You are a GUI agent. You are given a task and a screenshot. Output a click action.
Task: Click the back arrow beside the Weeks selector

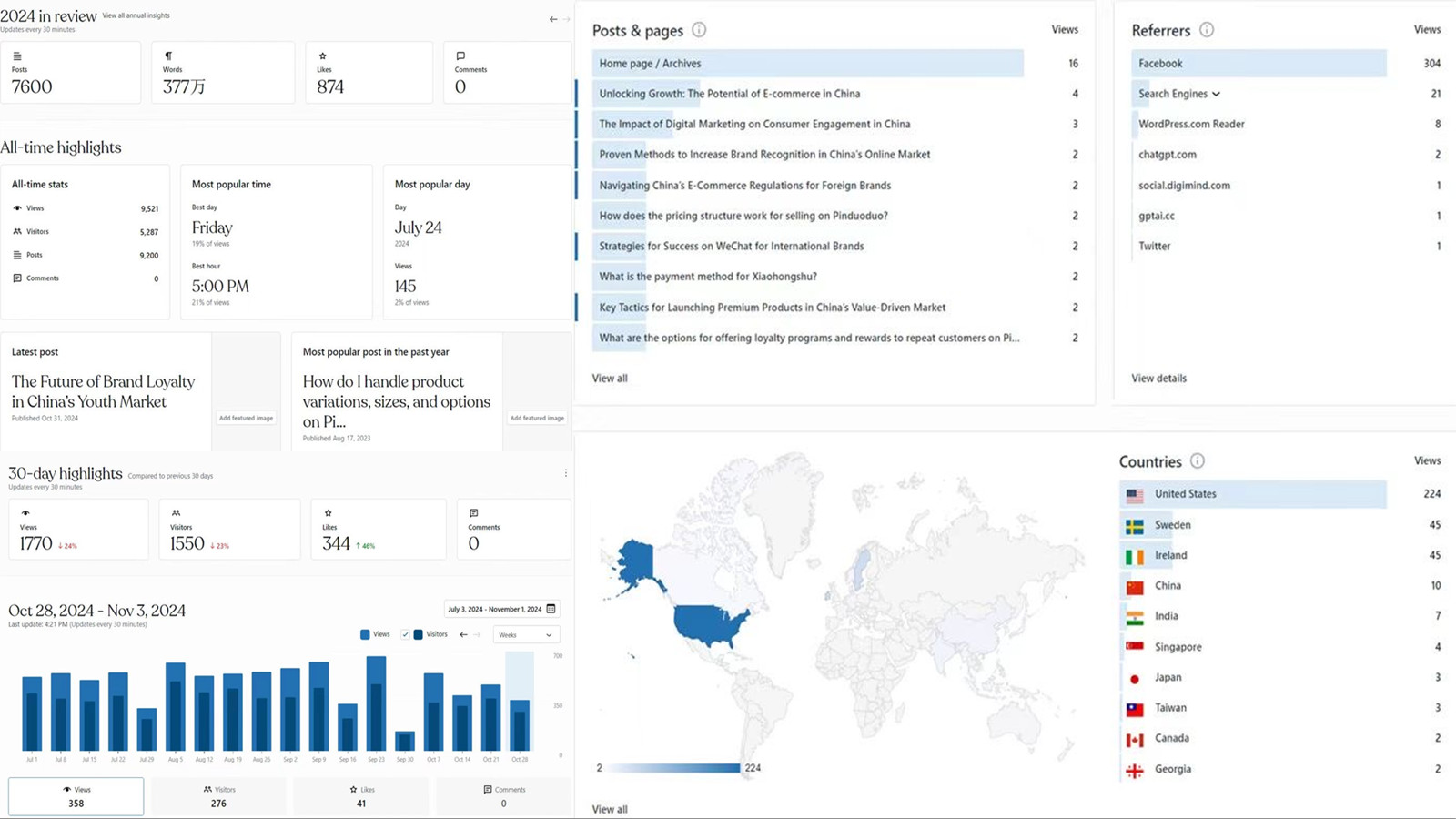coord(463,634)
